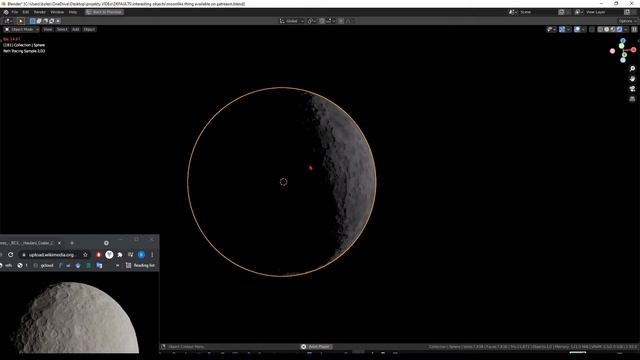The image size is (640, 360).
Task: Open the Render menu
Action: tap(40, 12)
